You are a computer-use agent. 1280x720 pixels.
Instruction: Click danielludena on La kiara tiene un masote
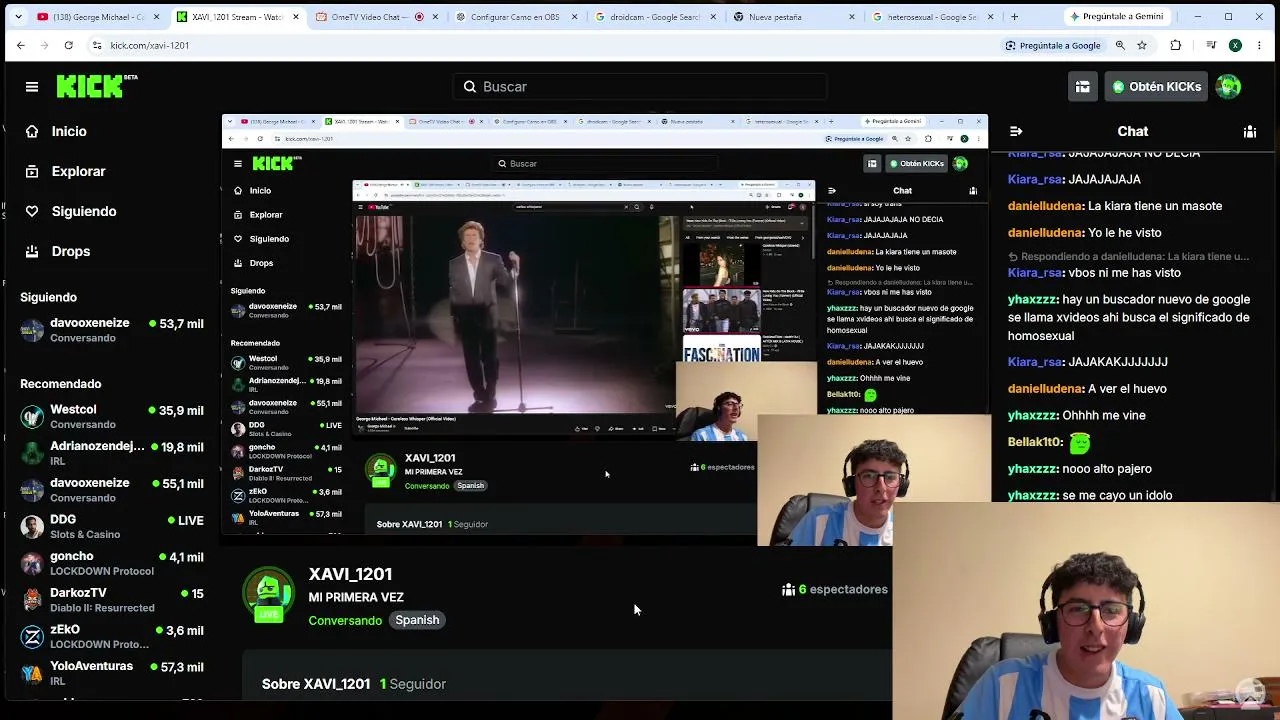(x=1045, y=206)
